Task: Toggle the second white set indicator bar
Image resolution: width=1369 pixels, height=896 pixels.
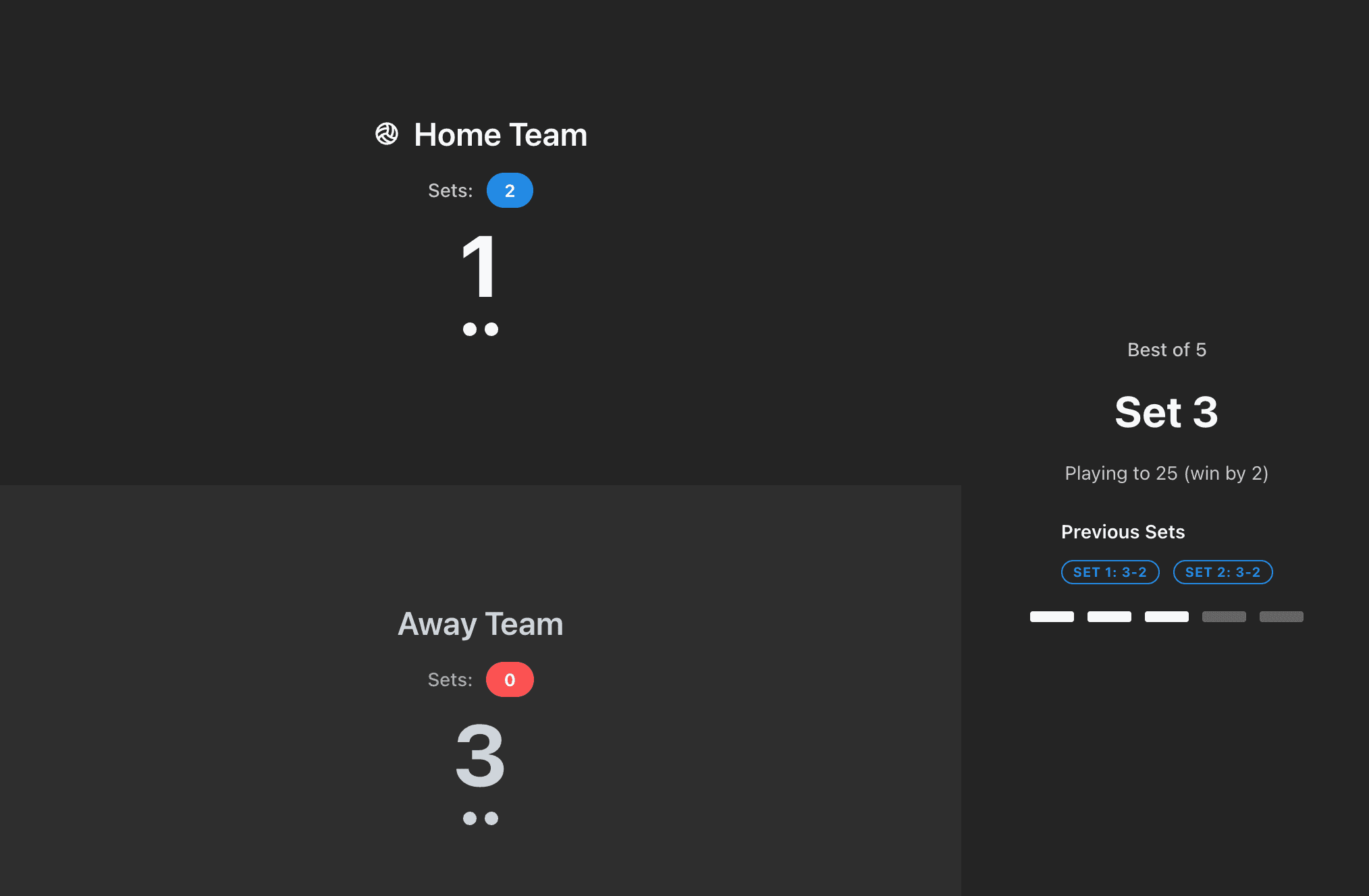Action: [x=1109, y=616]
